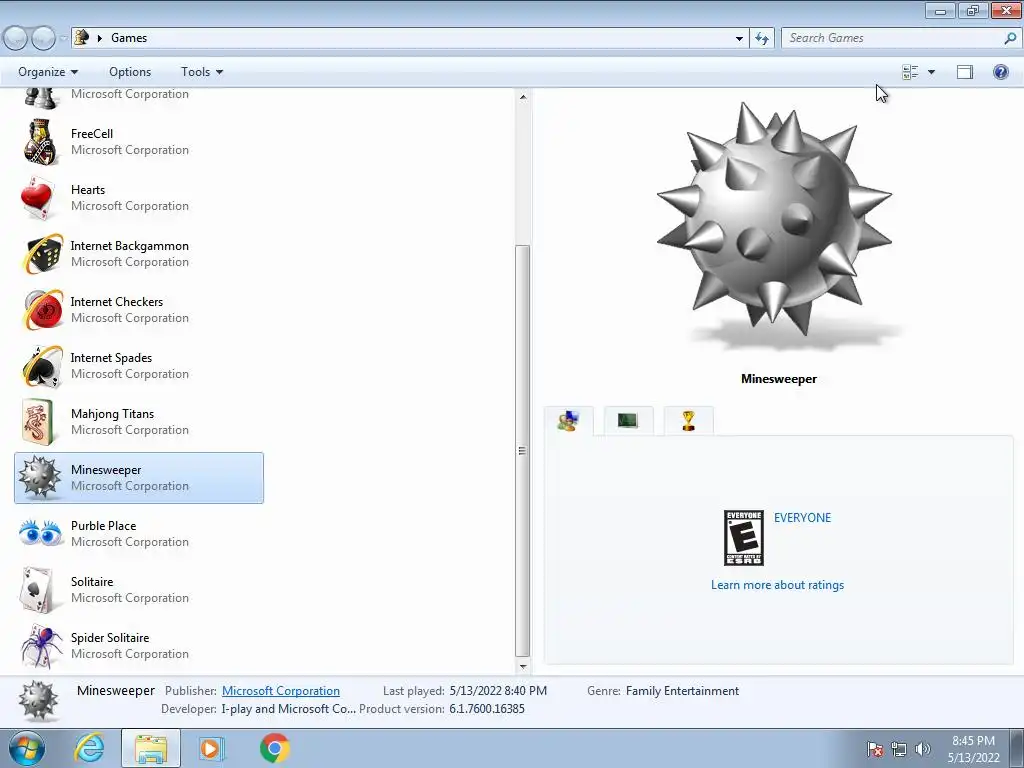Click Learn more about ratings link
The image size is (1024, 768).
pos(777,585)
